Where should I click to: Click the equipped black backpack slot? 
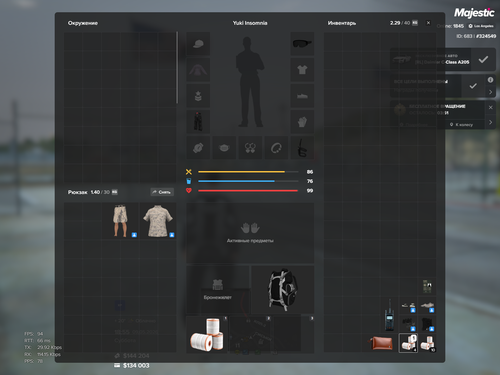tap(282, 289)
